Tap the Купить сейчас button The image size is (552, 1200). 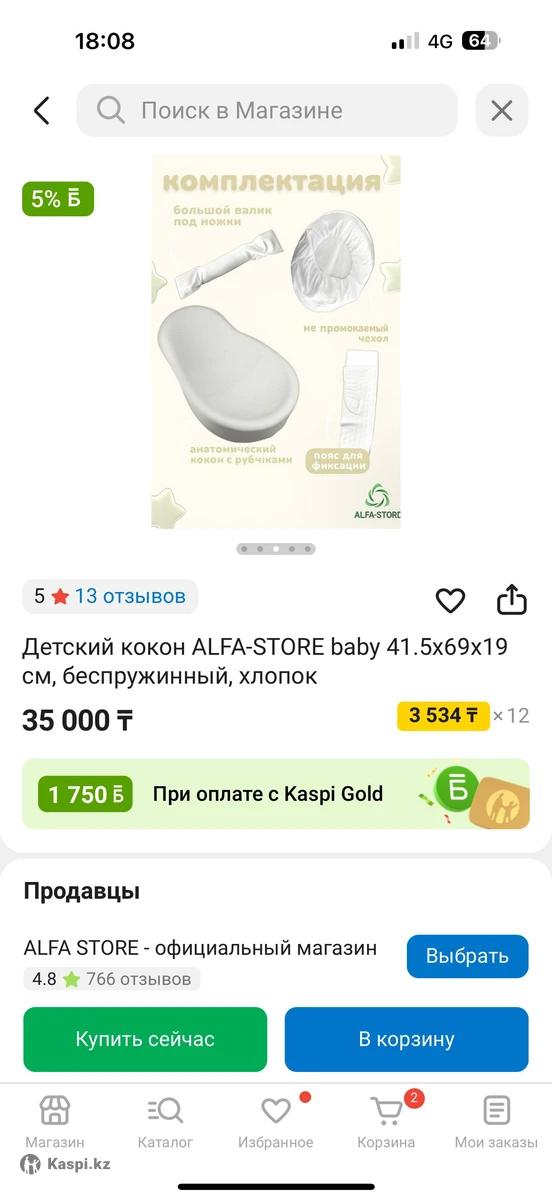click(145, 1039)
